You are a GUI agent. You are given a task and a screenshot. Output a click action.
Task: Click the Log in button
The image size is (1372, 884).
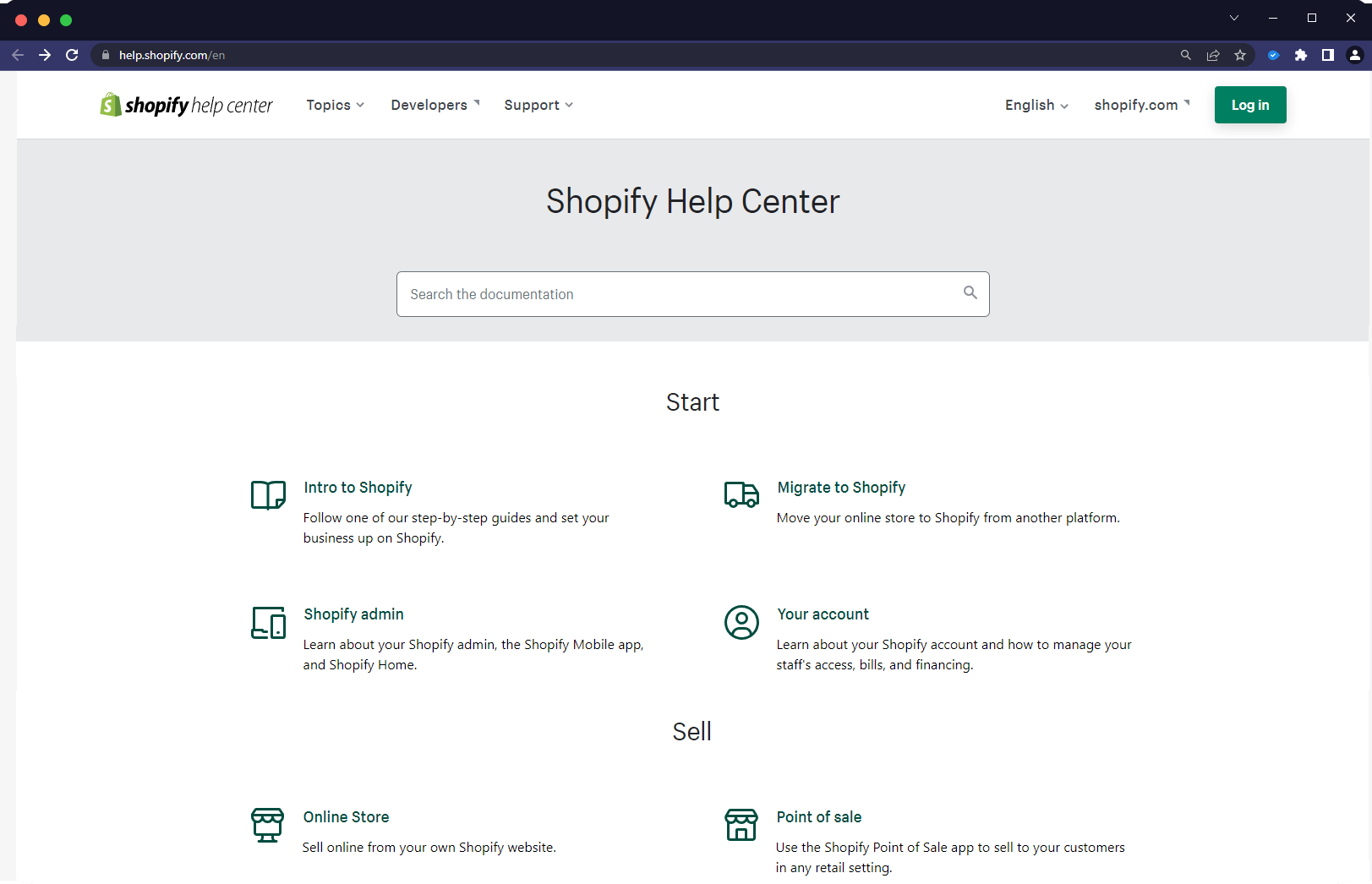pos(1250,105)
